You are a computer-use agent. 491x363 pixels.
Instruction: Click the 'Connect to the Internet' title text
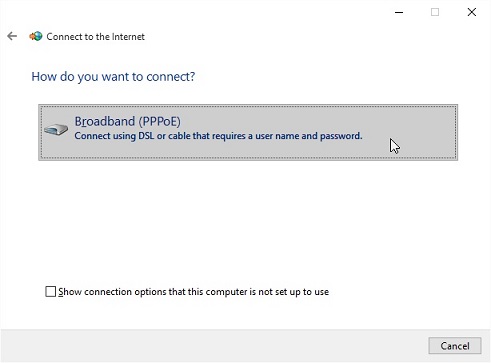96,36
